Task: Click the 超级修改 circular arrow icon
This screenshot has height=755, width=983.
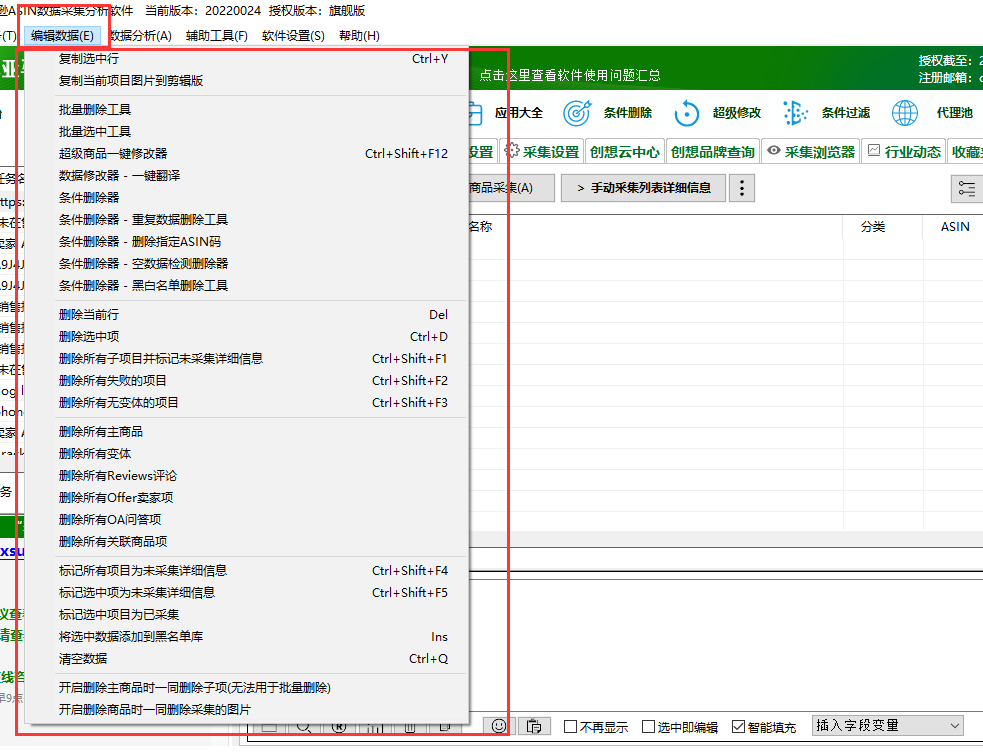Action: (686, 113)
